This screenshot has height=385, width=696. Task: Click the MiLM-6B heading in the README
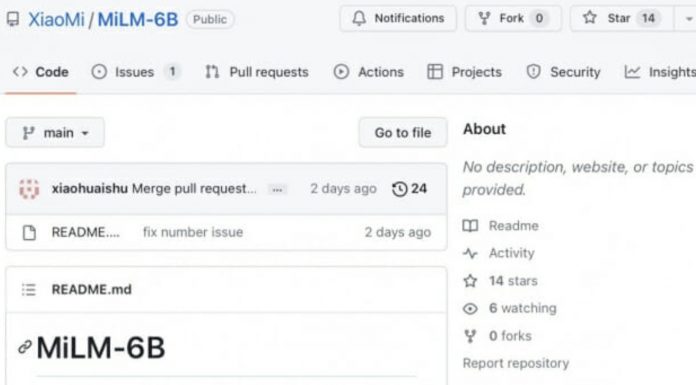click(x=101, y=347)
